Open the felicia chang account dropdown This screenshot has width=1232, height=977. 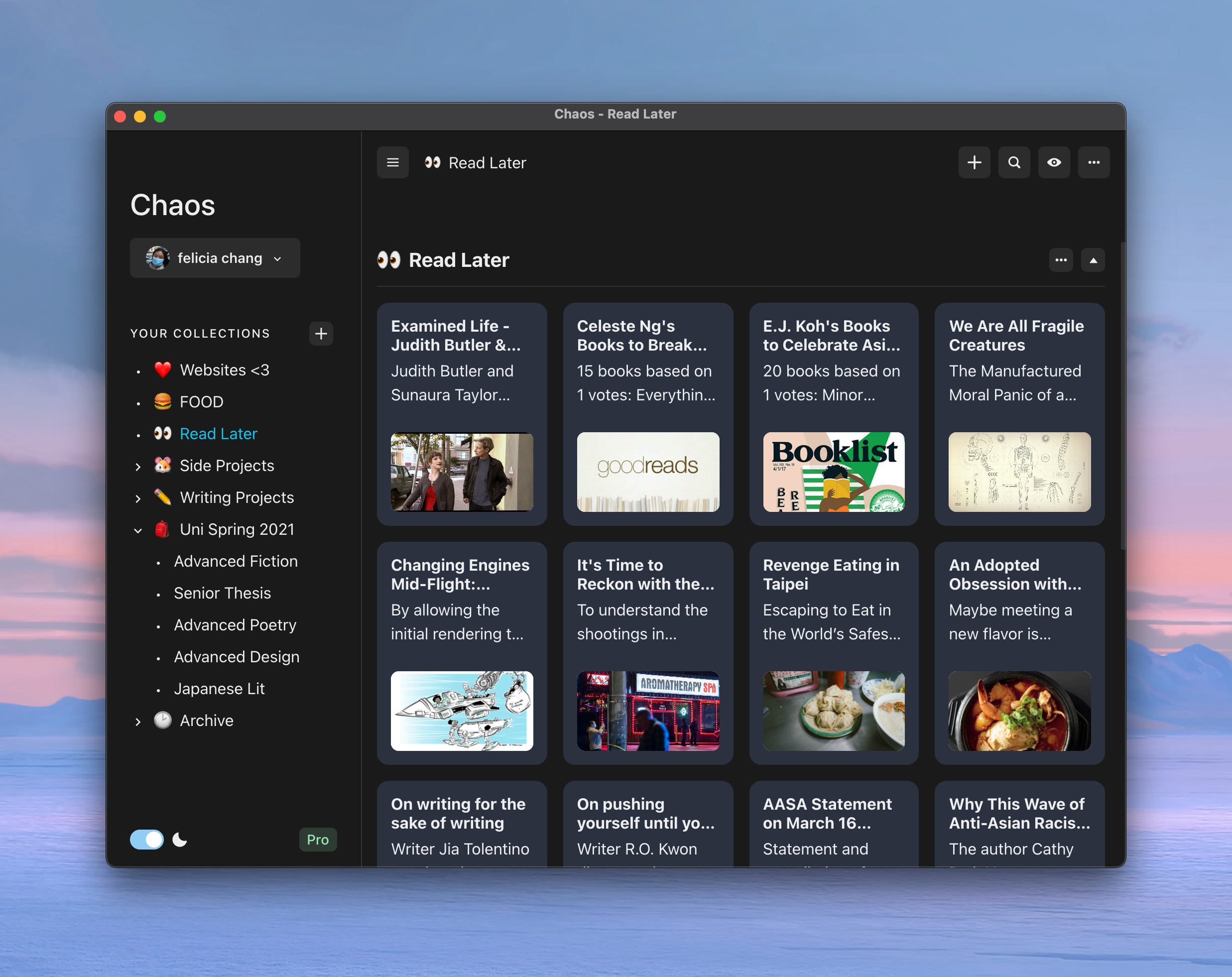point(277,259)
